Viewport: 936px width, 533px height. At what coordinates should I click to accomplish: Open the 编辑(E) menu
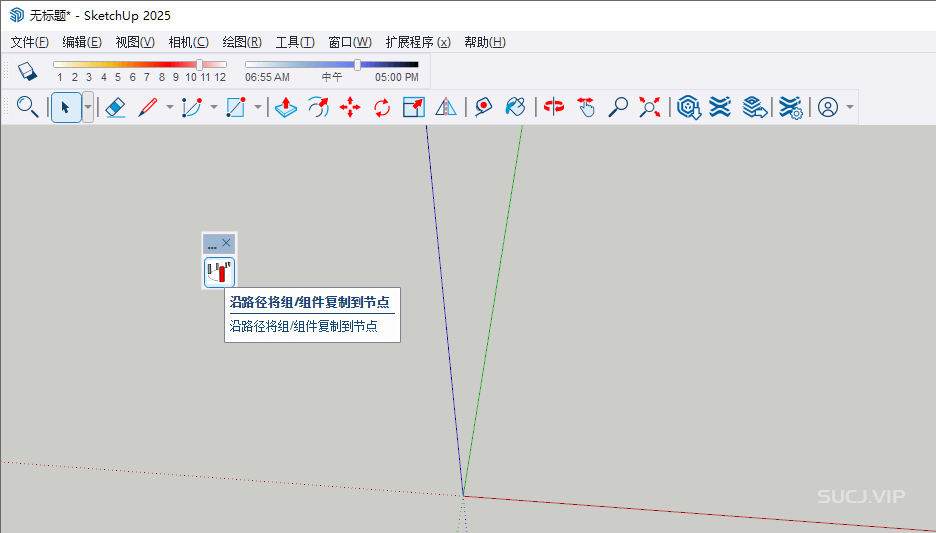click(82, 42)
